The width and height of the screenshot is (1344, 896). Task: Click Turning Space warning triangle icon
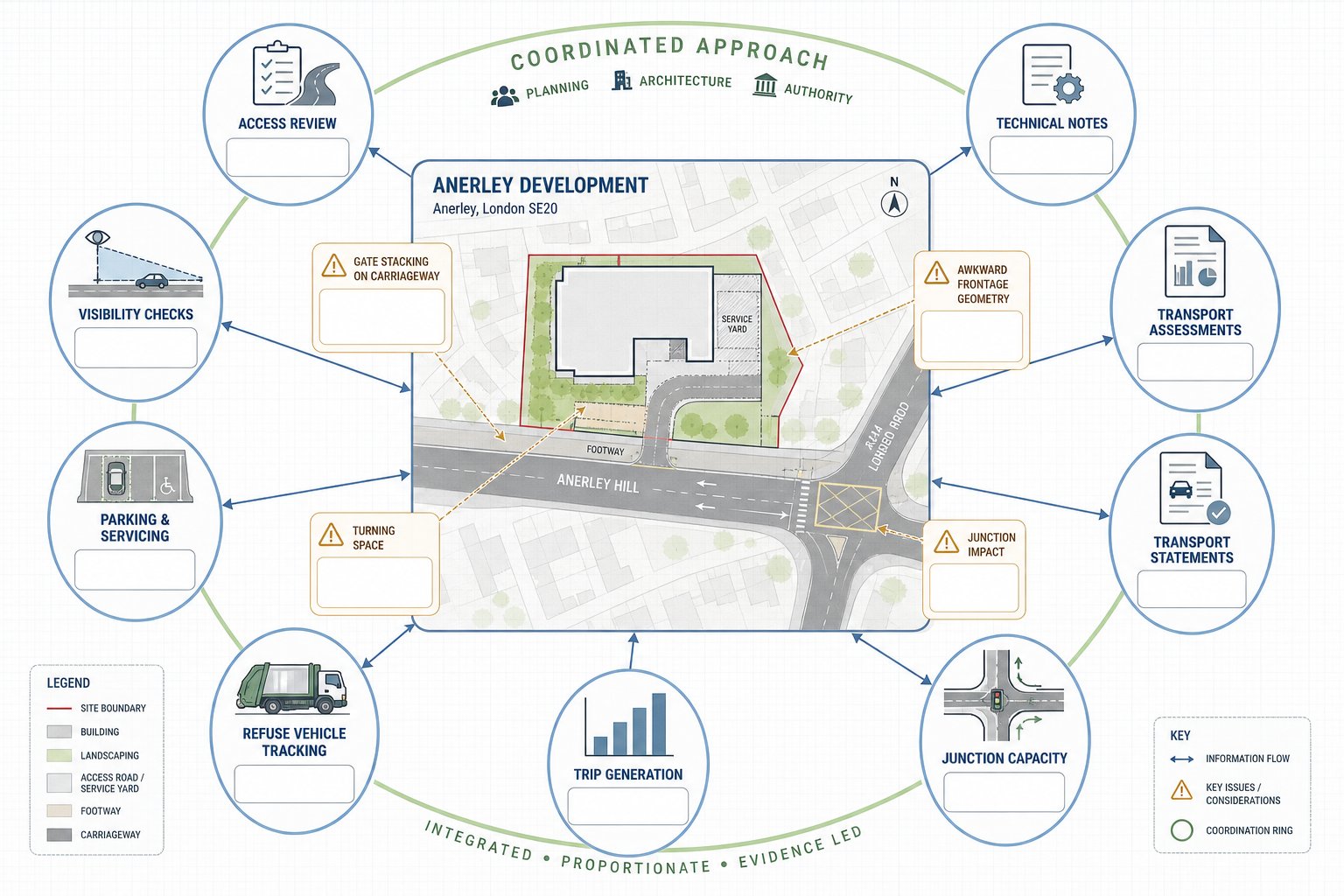click(332, 535)
